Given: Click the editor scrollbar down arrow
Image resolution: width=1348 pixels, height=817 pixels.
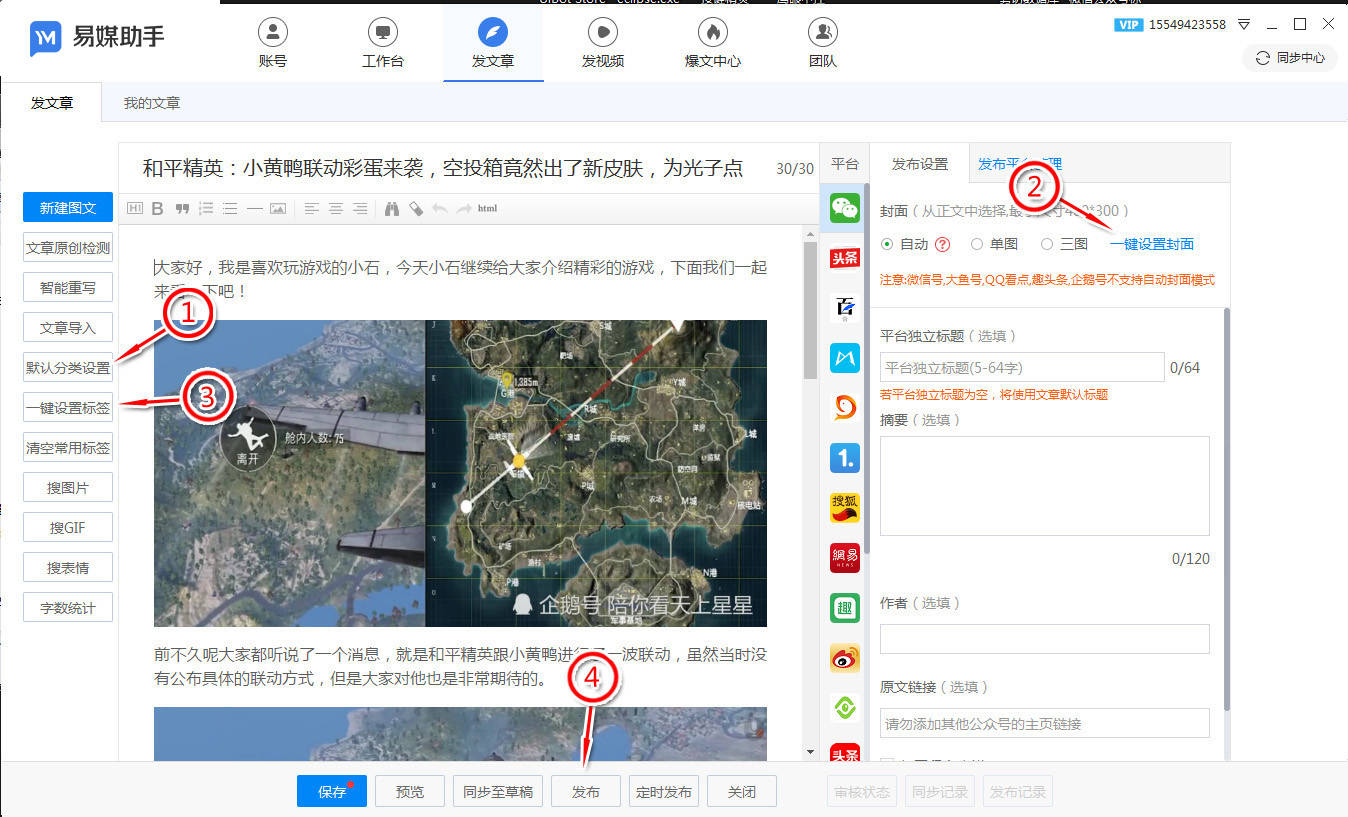Looking at the screenshot, I should tap(810, 752).
